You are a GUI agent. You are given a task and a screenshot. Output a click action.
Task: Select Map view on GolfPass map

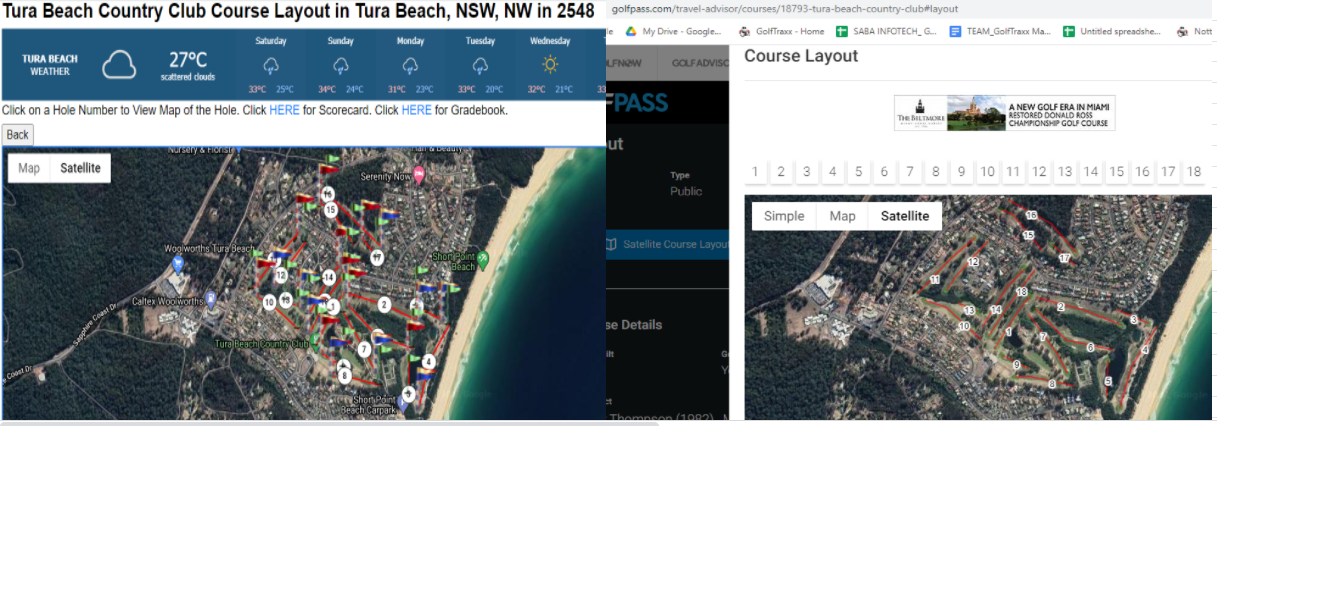point(842,216)
